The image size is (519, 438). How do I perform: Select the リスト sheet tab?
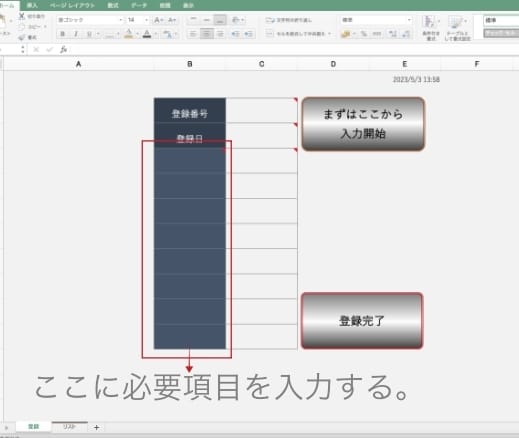click(x=69, y=427)
